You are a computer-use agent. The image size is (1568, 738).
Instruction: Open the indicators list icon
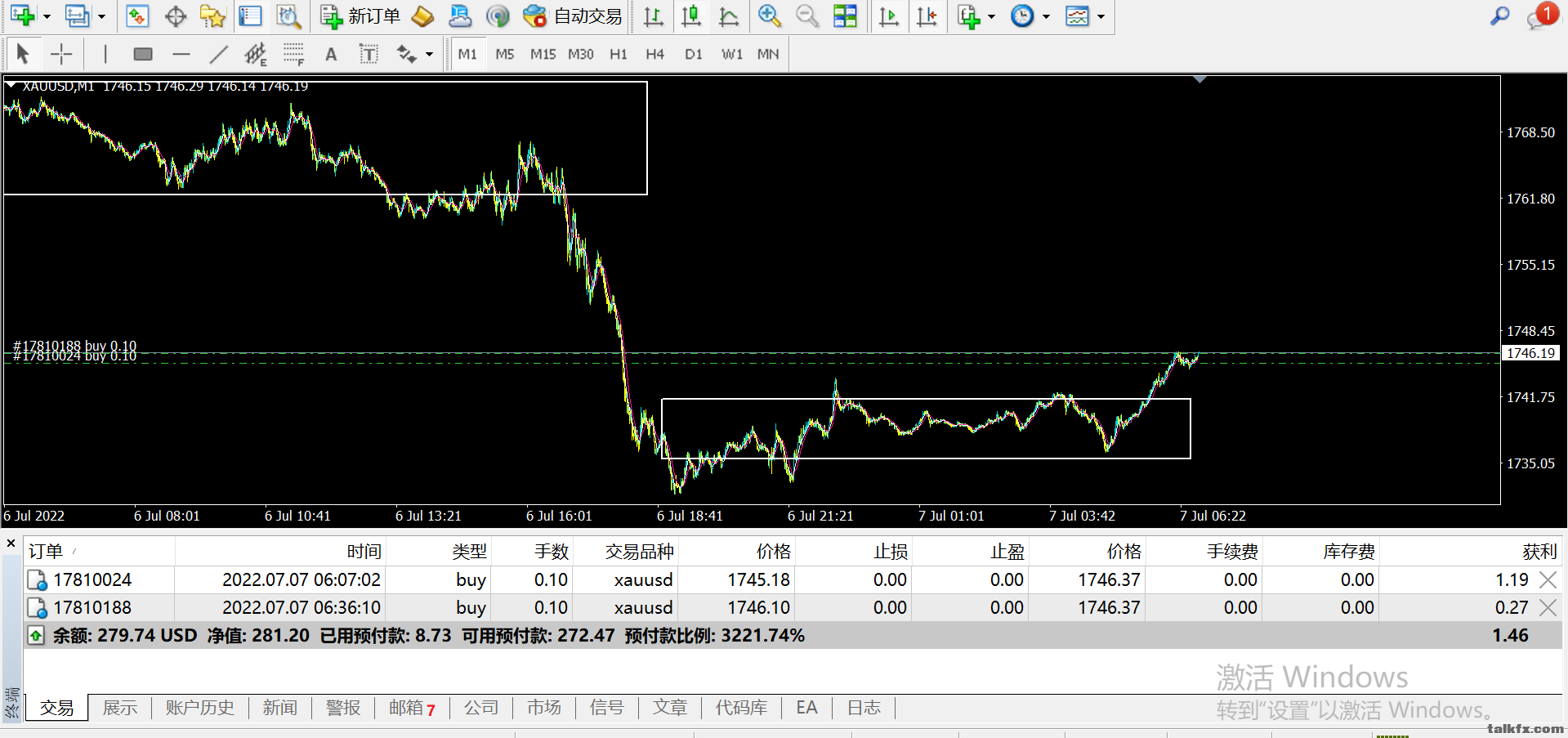(x=969, y=16)
